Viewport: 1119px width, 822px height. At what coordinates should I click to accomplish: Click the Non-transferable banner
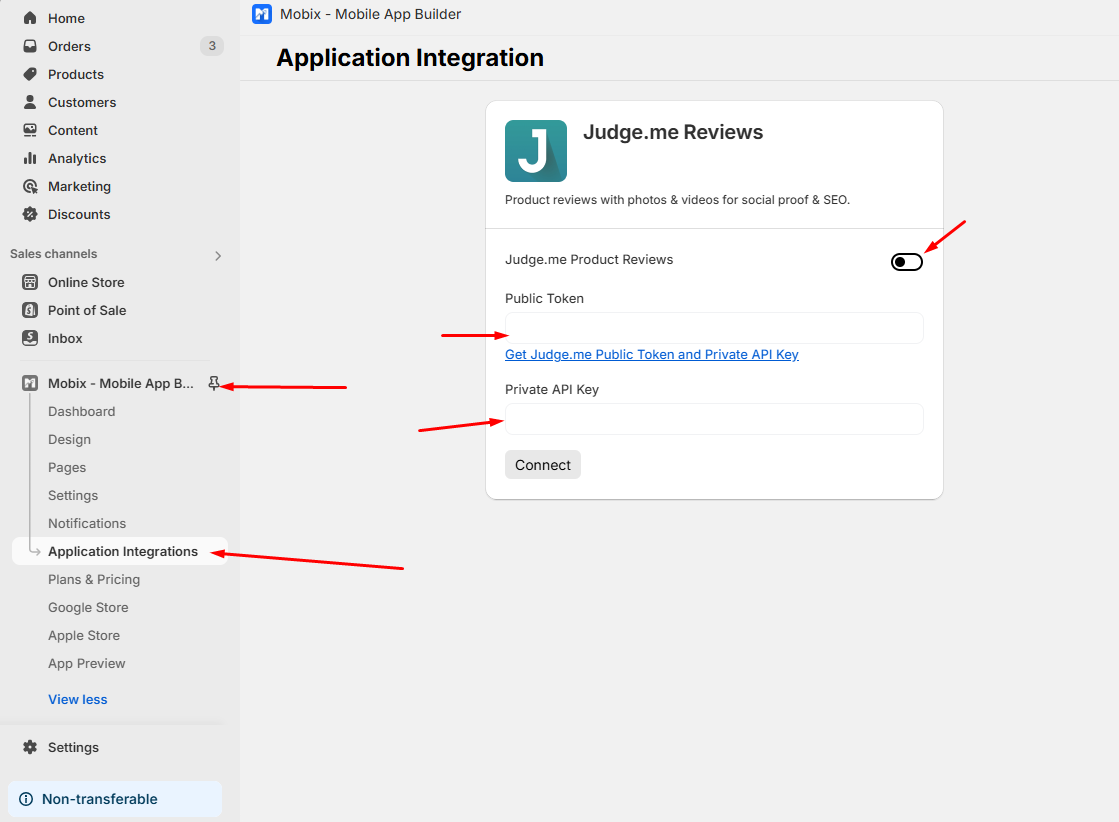[x=115, y=799]
